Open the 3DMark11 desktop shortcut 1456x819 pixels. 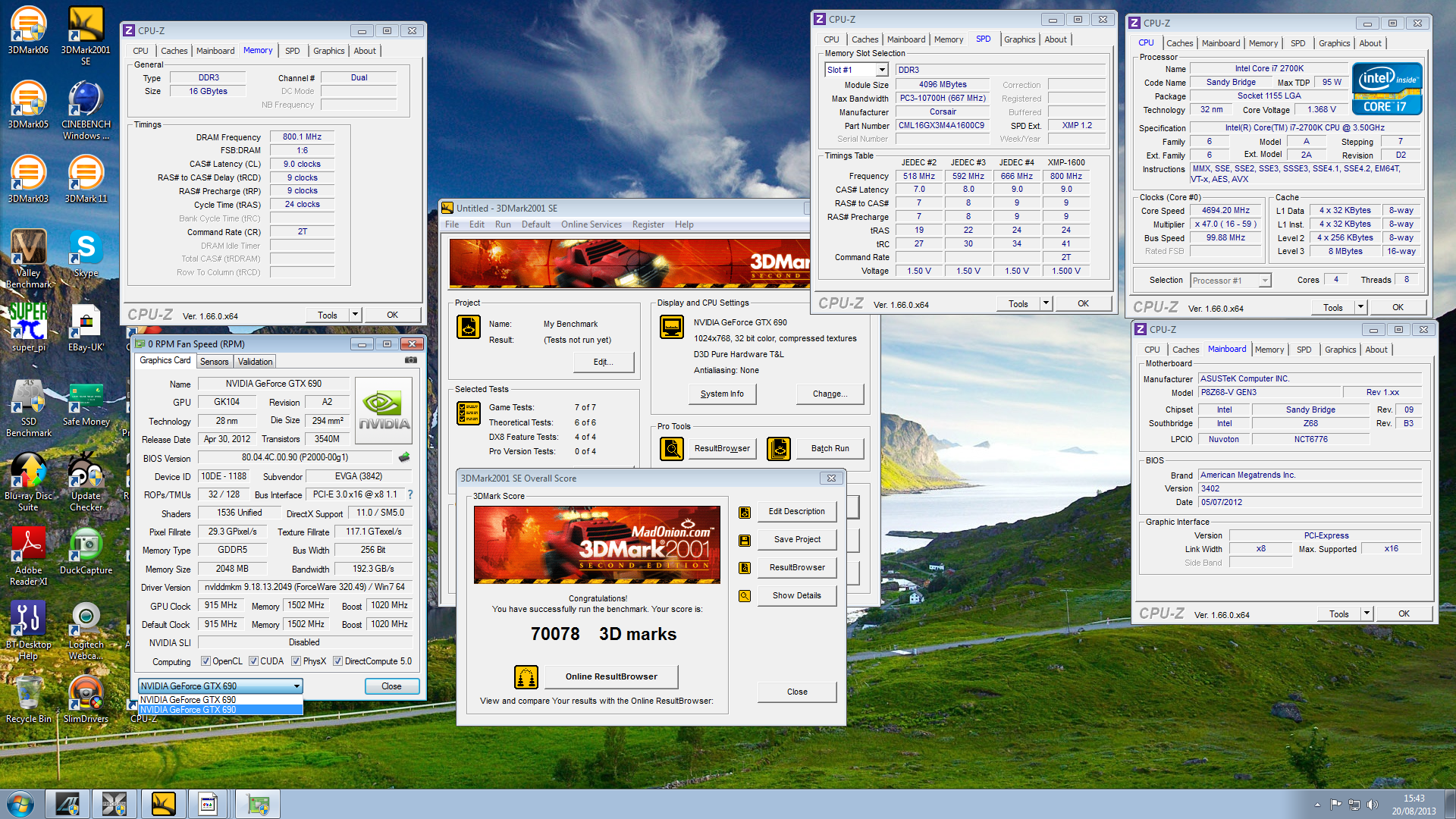86,179
